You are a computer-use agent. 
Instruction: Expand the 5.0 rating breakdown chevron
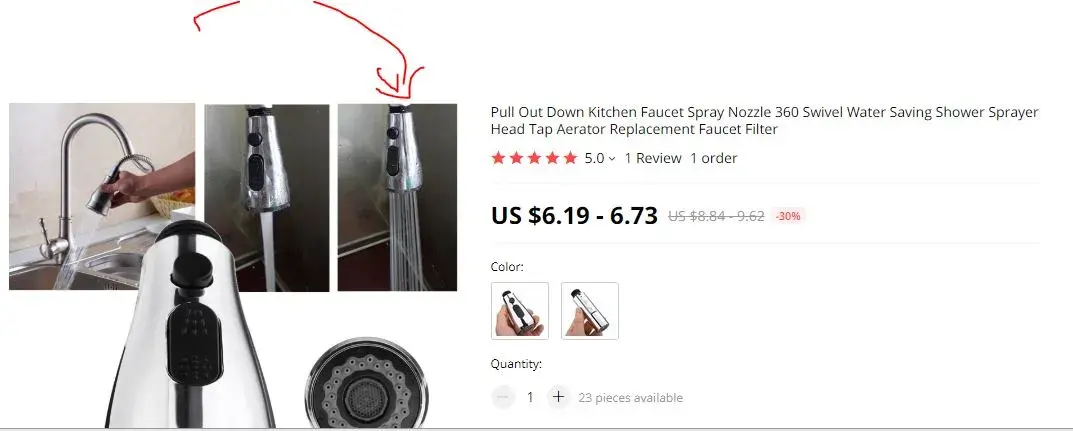click(x=612, y=159)
